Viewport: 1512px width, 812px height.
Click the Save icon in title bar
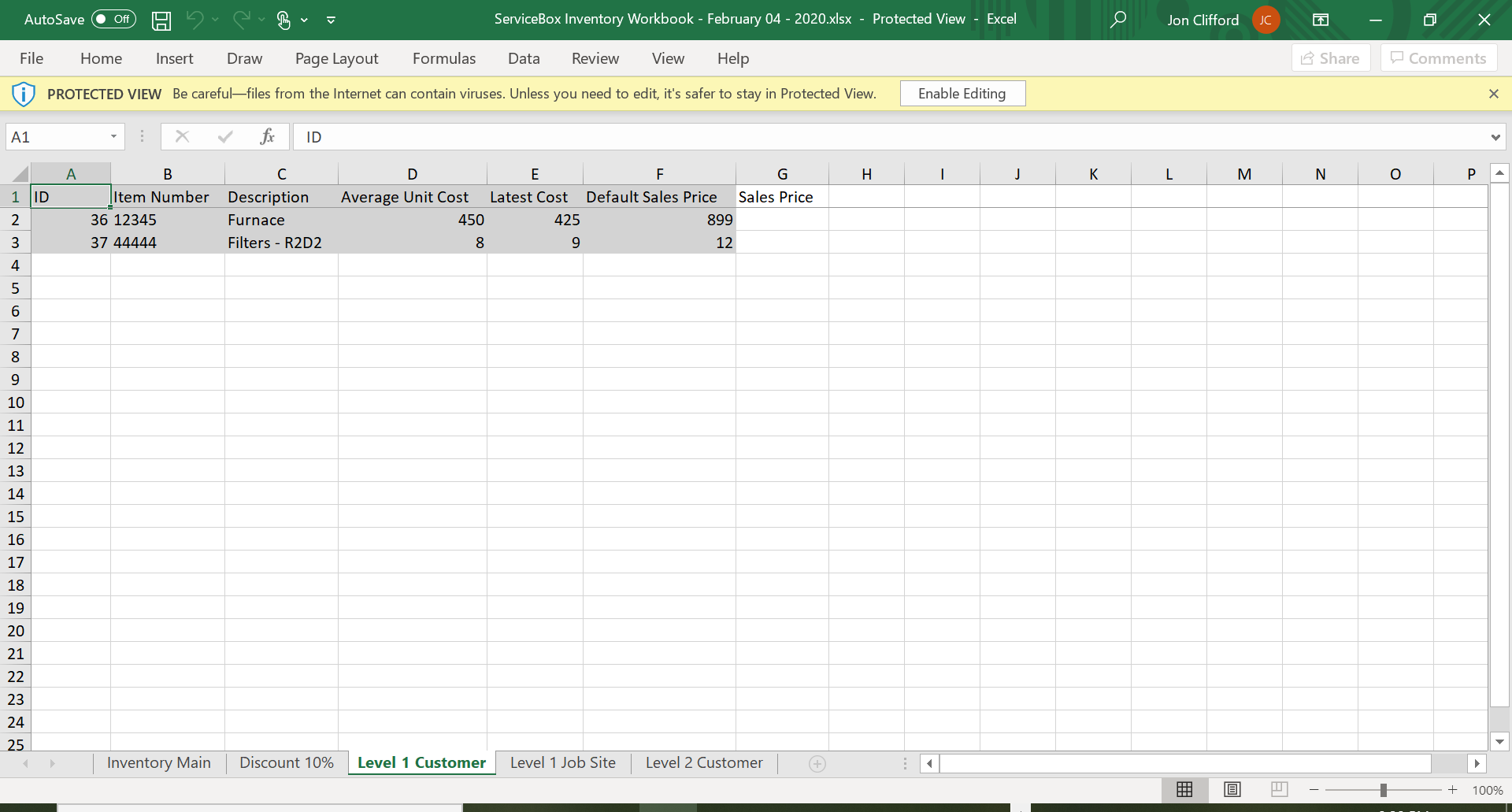tap(161, 20)
